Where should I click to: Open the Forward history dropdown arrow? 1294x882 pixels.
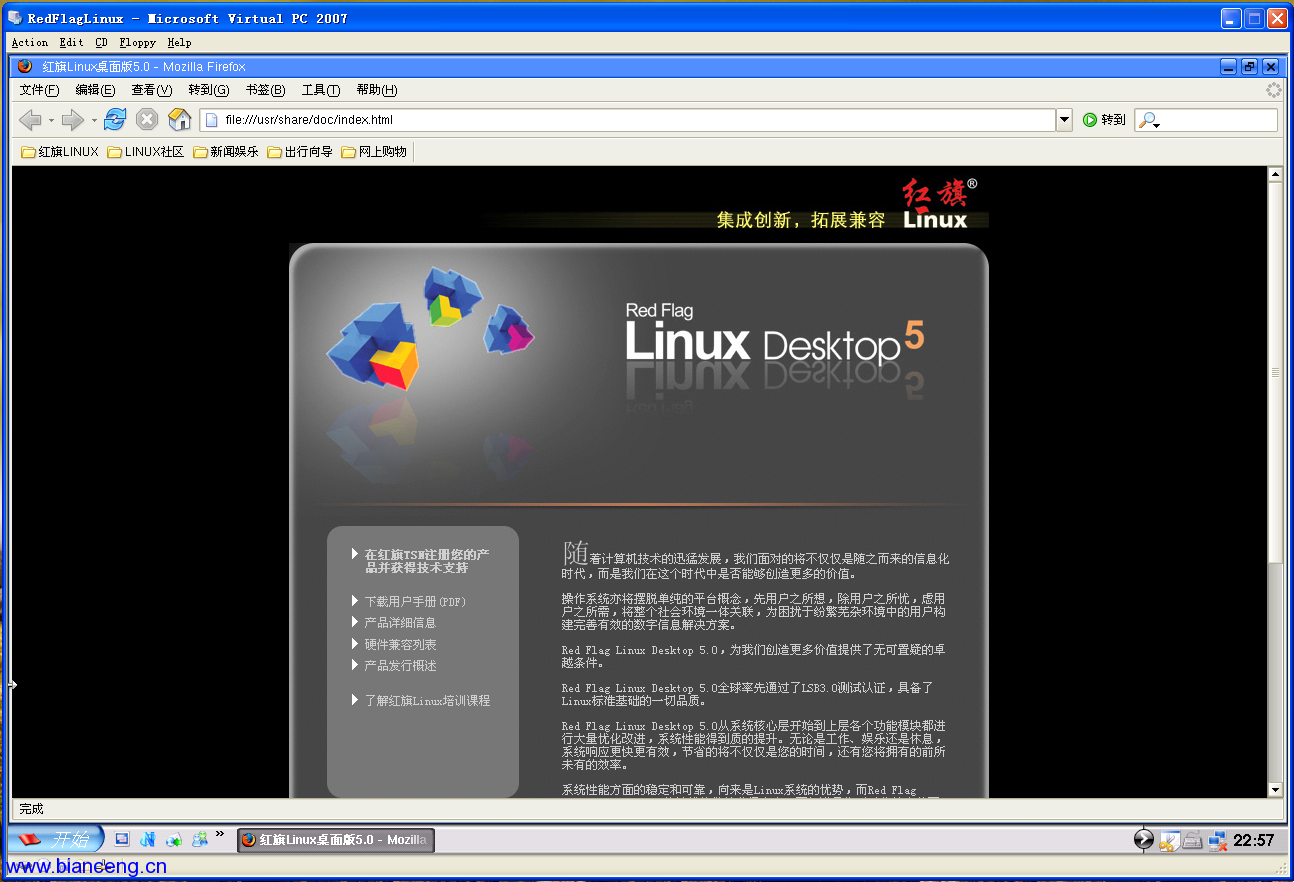[x=94, y=121]
